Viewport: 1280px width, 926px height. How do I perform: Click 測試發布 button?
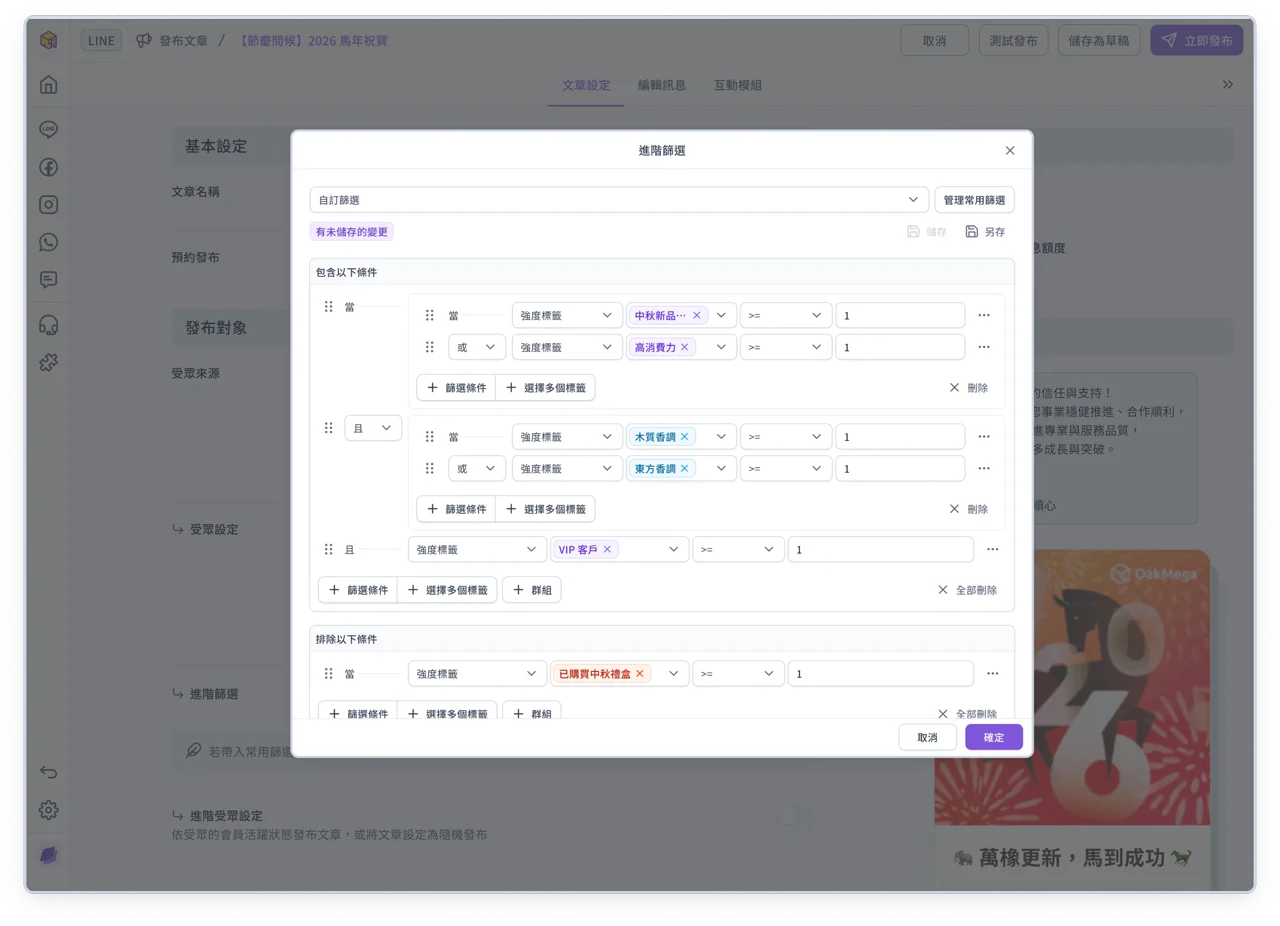pyautogui.click(x=1013, y=41)
